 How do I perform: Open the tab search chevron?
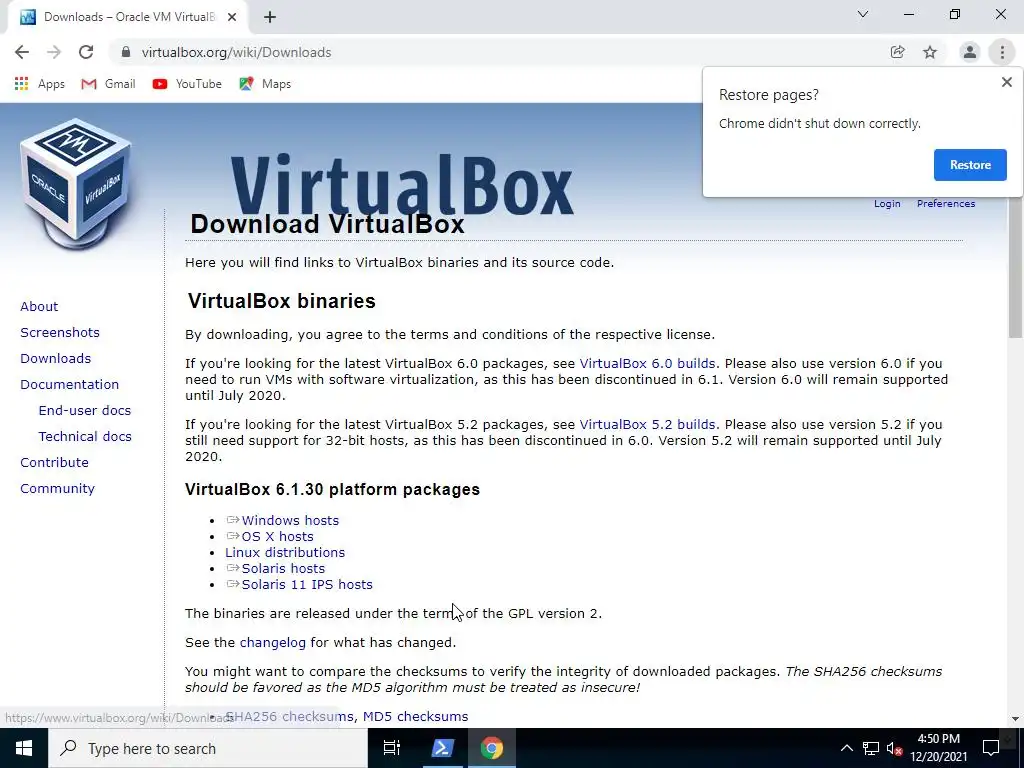(x=863, y=14)
